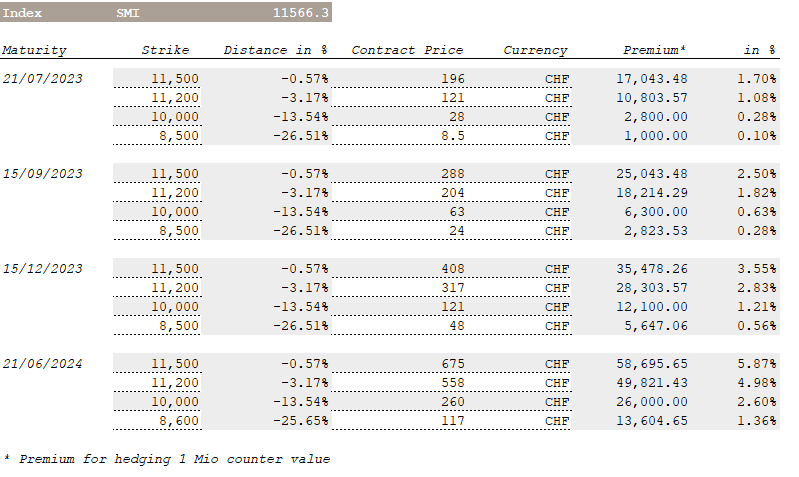Viewport: 799px width, 477px height.
Task: Click contract price 260
Action: pyautogui.click(x=452, y=402)
